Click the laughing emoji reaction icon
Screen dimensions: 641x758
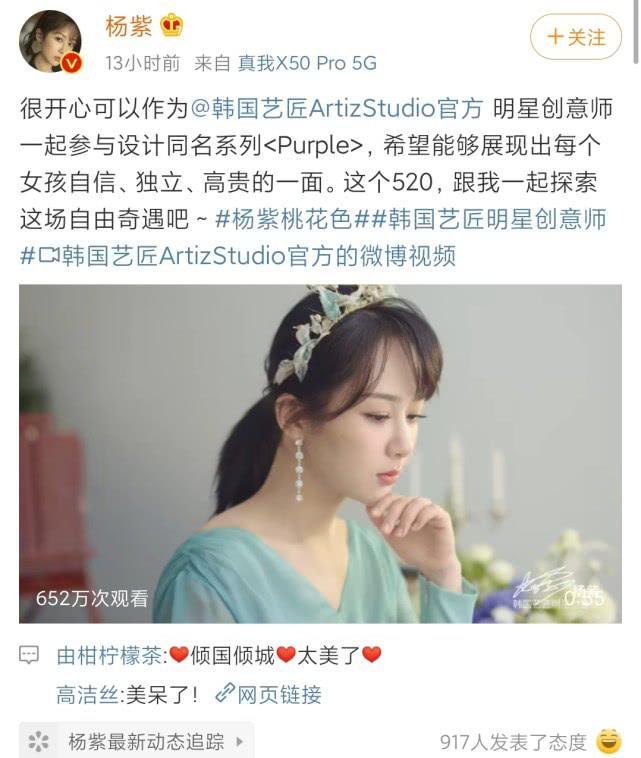click(609, 741)
